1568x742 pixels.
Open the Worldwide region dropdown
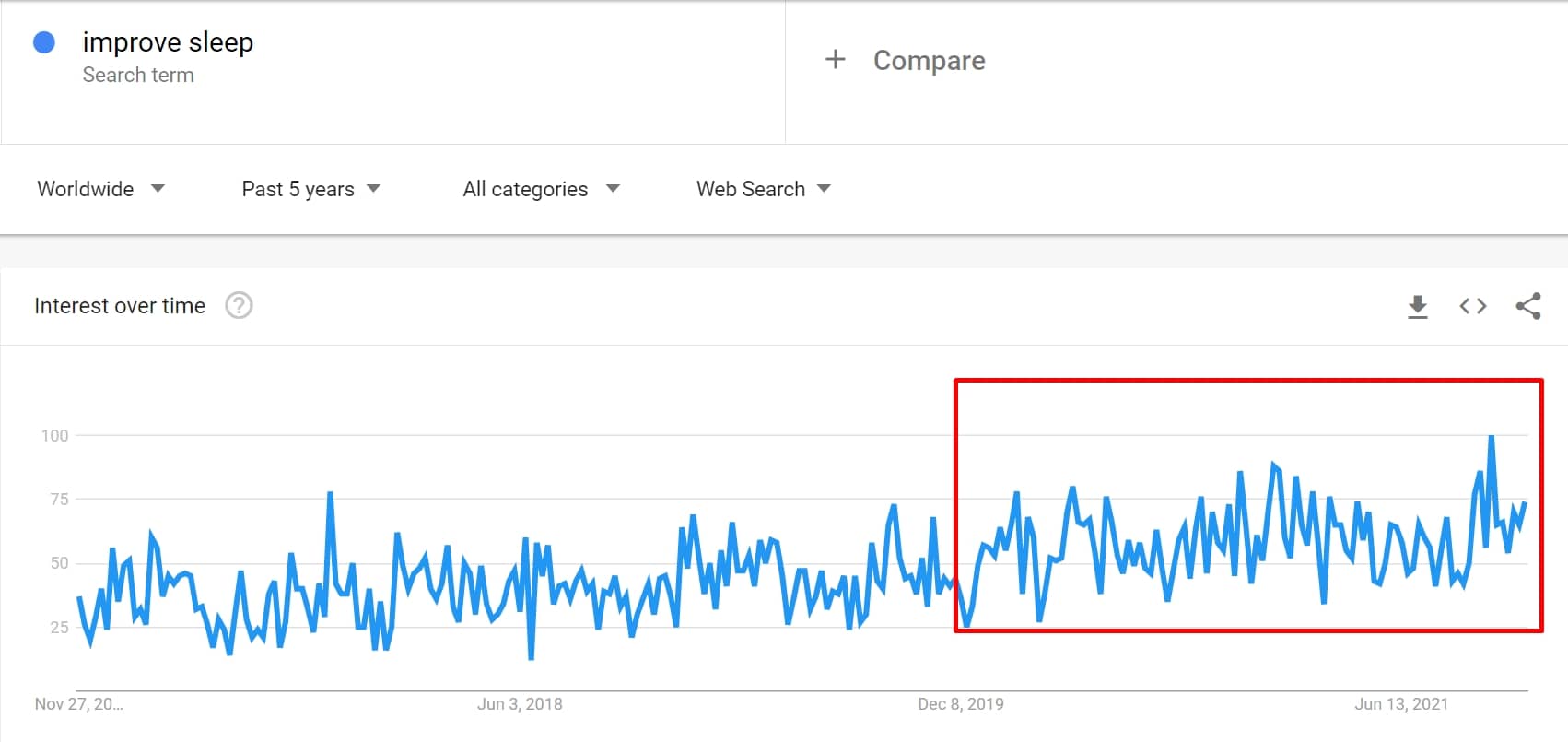[100, 189]
